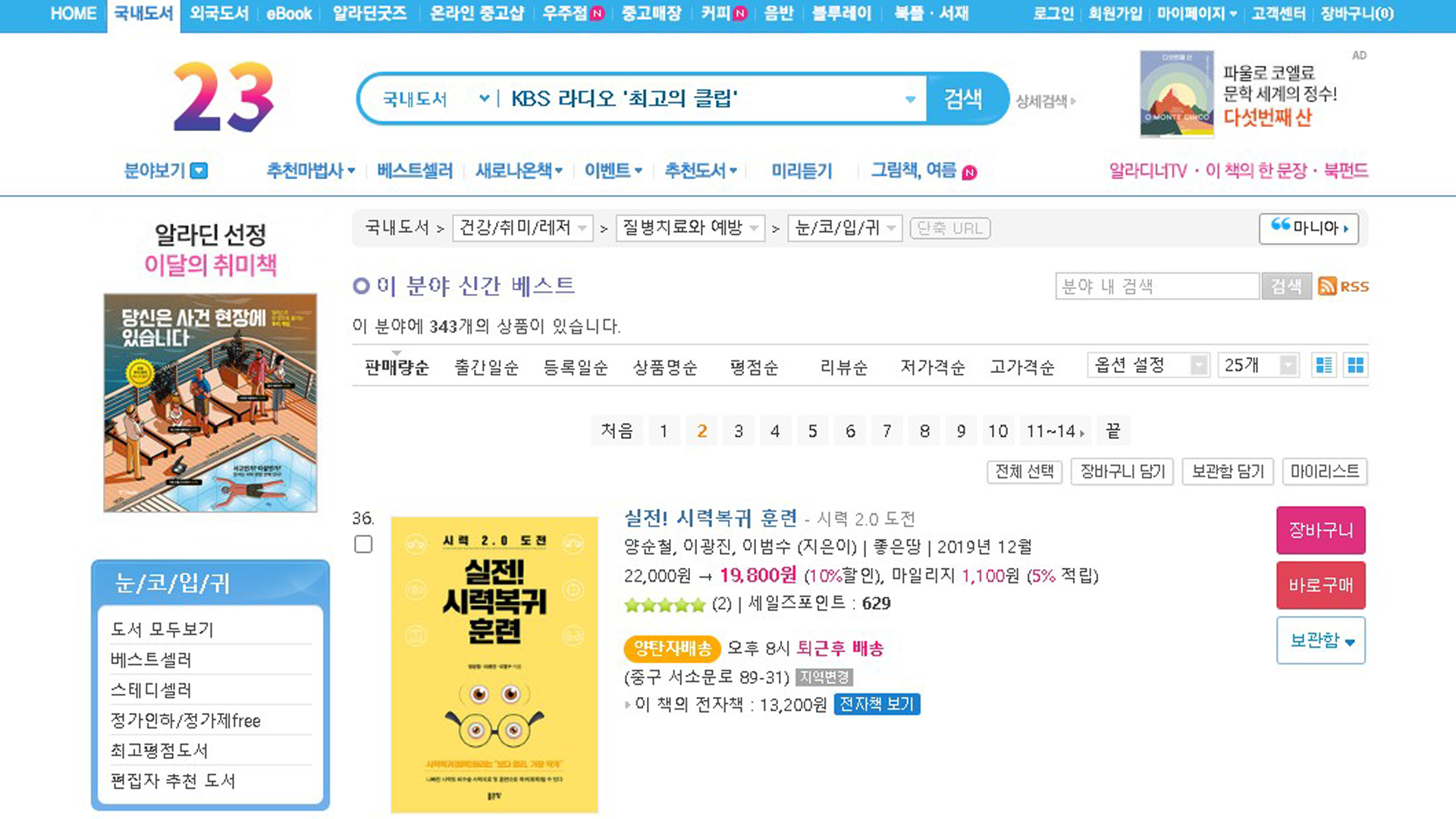Switch to list view layout icon
The image size is (1456, 819).
pyautogui.click(x=1324, y=366)
